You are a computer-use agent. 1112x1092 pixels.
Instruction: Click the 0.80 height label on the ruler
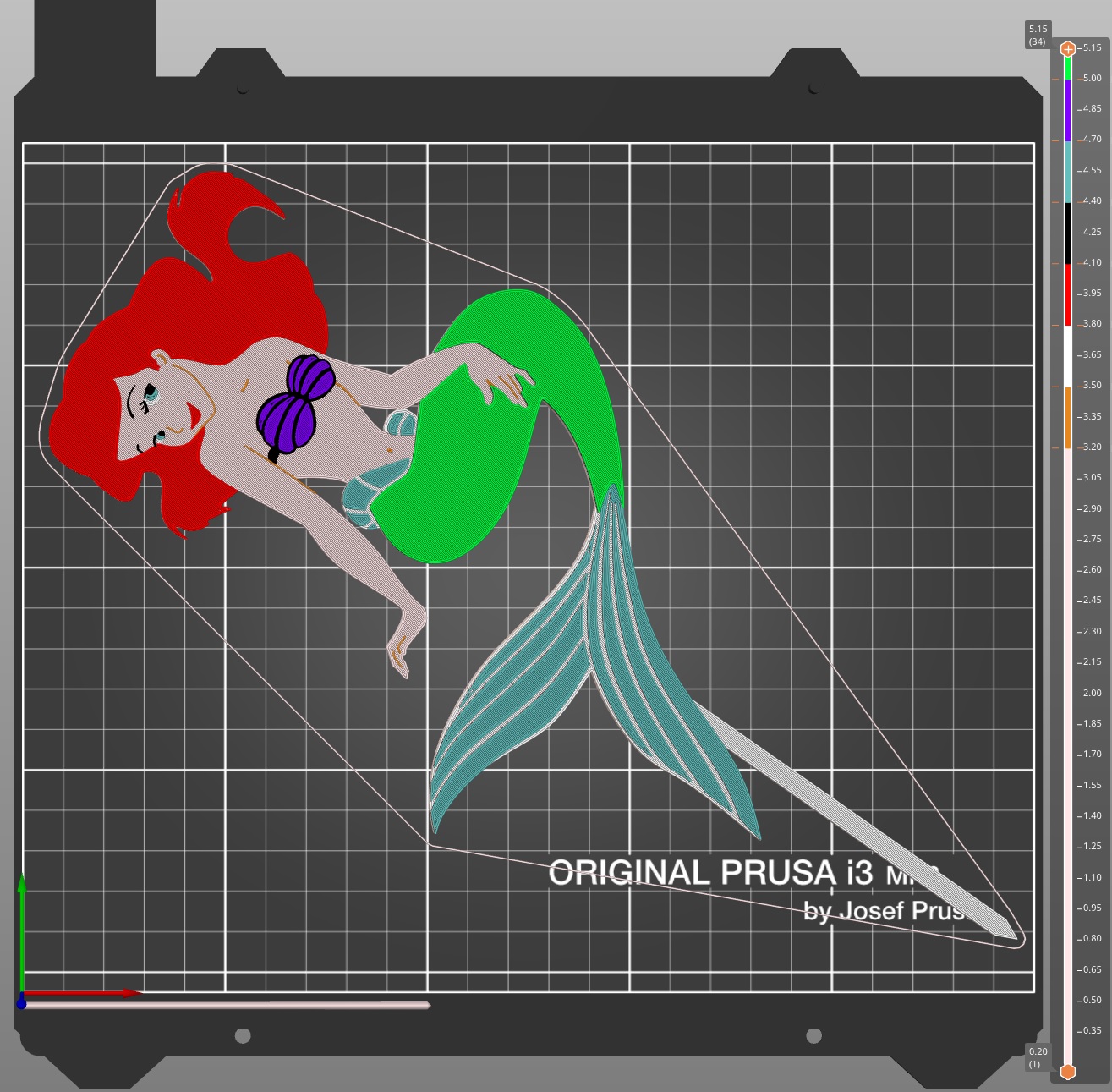1092,938
